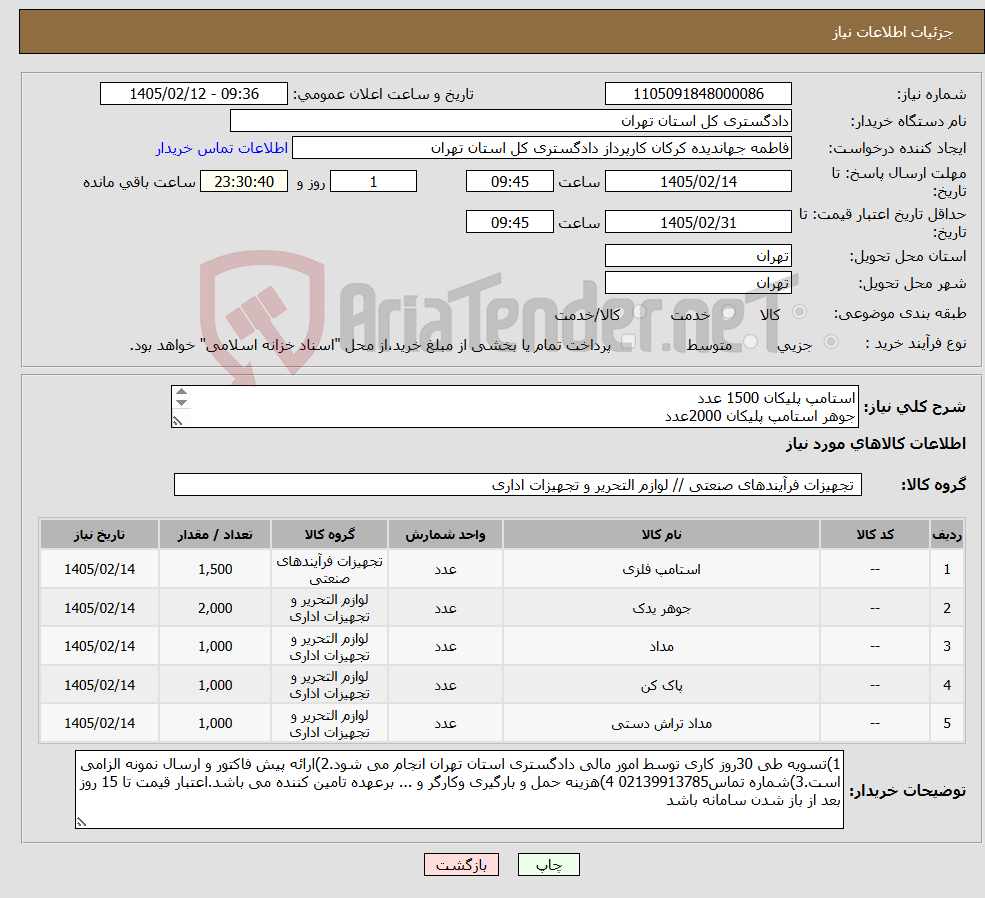Click the کد کالا column header
985x898 pixels.
point(874,534)
